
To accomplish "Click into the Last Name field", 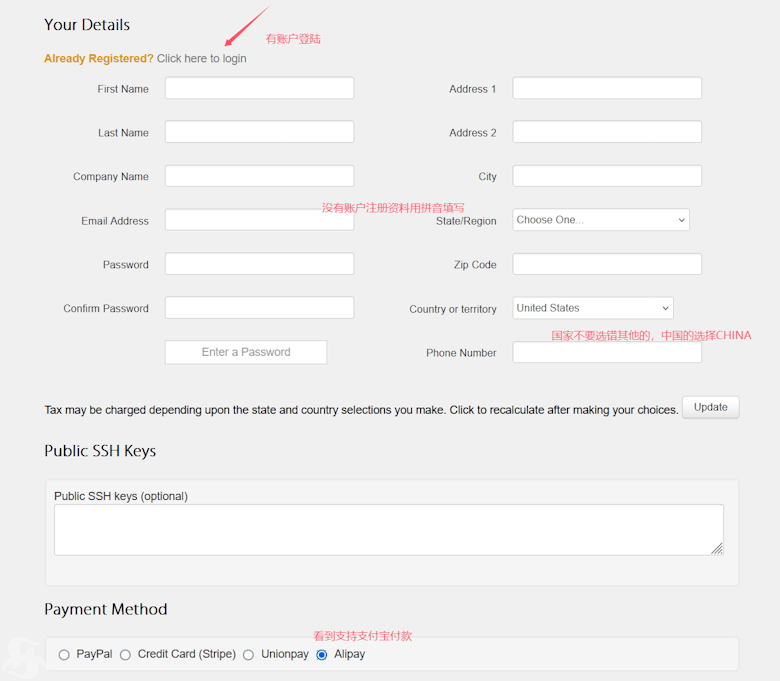I will point(259,132).
